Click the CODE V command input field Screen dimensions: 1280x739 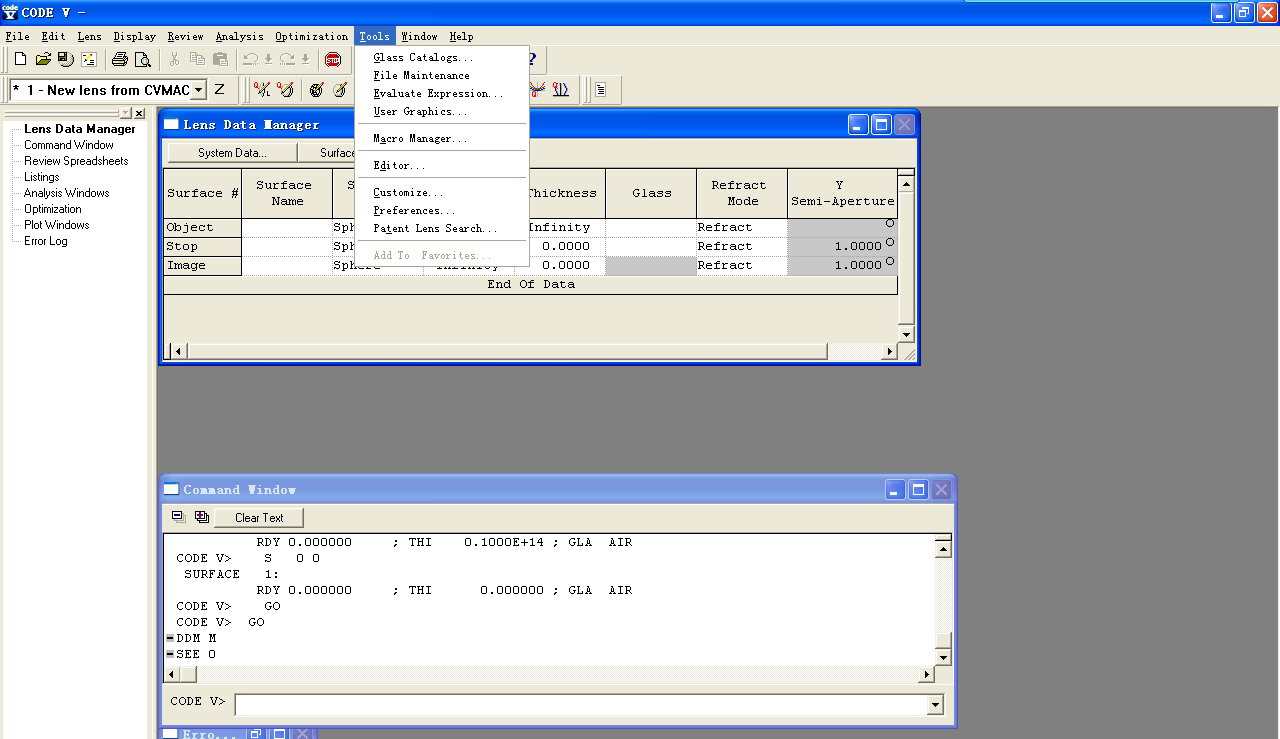(x=581, y=705)
